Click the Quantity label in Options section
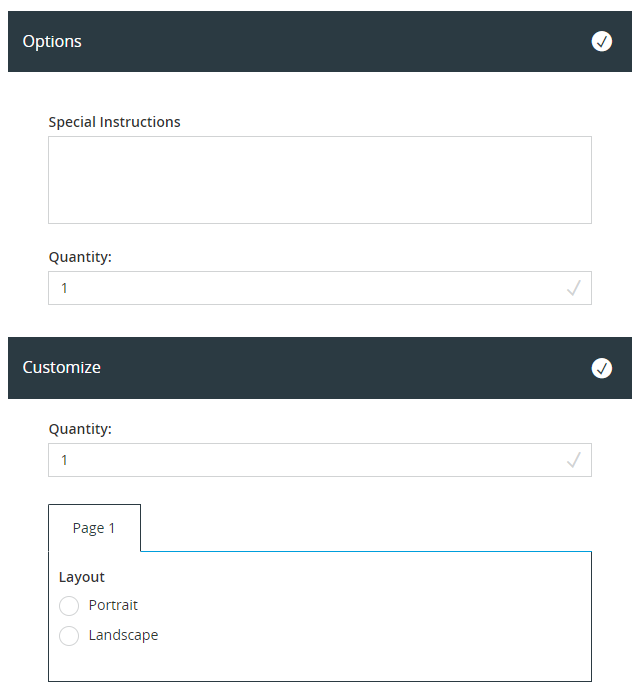Screen dimensions: 641x700 (x=80, y=257)
